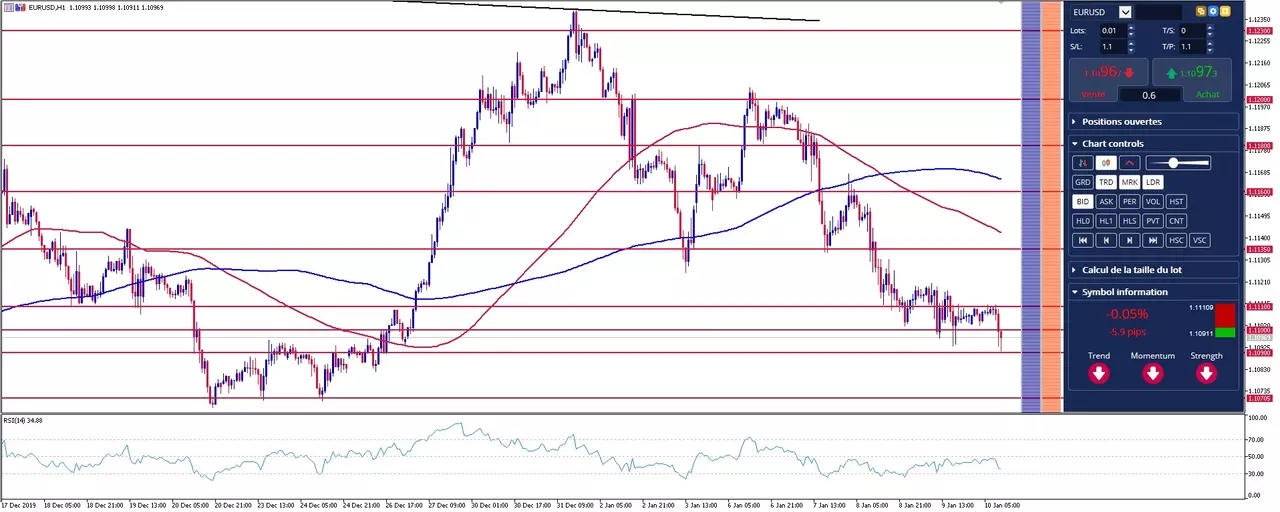Toggle the GRD grid display button
Image resolution: width=1280 pixels, height=512 pixels.
point(1082,182)
